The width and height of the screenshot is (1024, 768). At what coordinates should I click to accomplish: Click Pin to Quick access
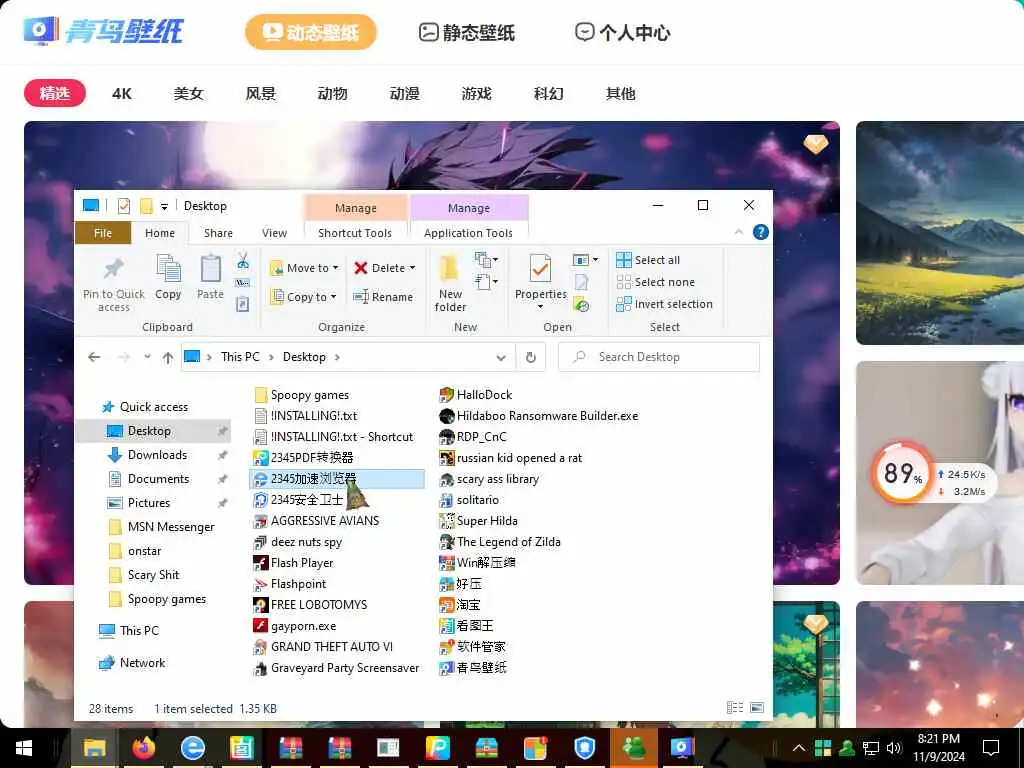[x=114, y=284]
